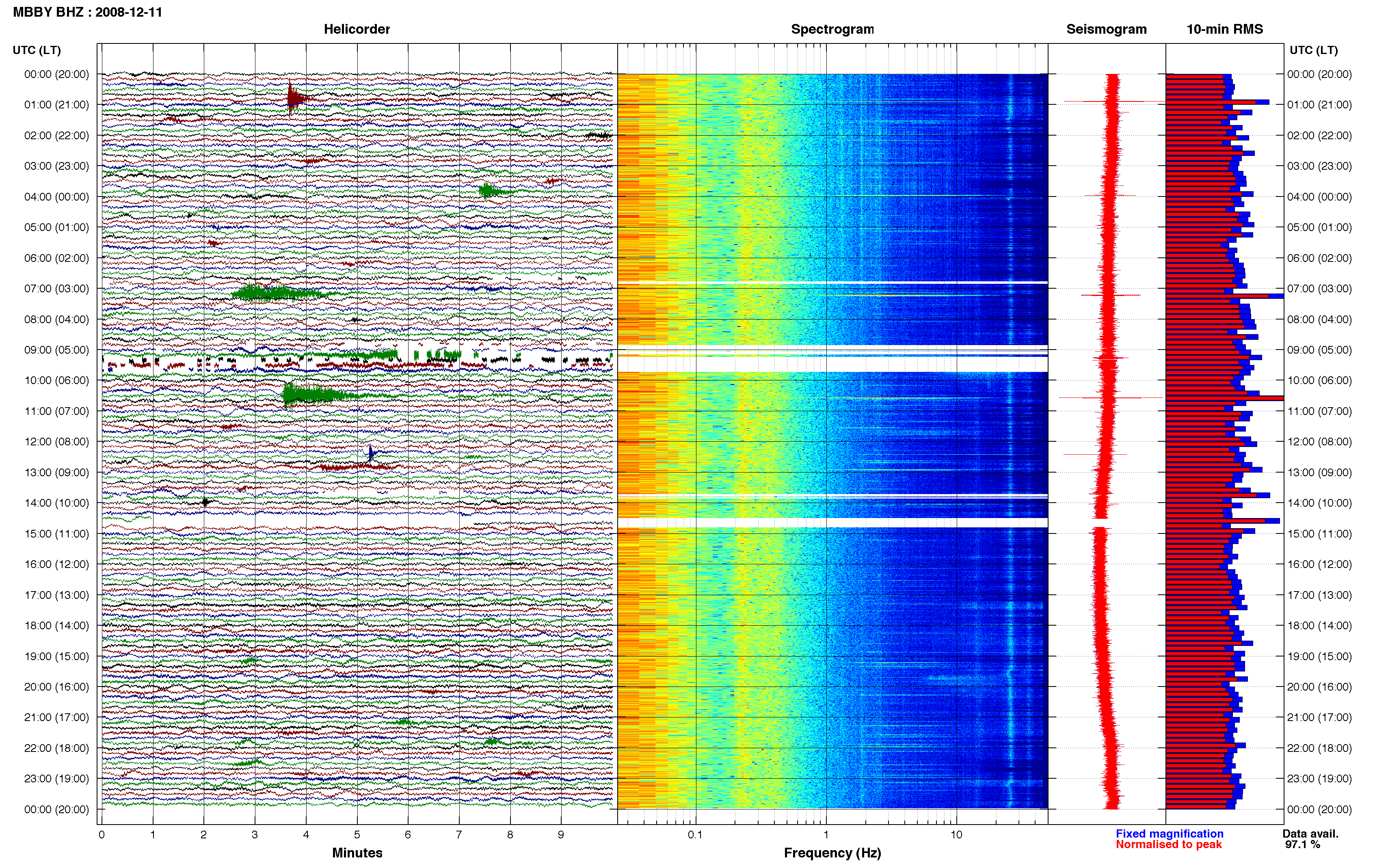The image size is (1388, 868).
Task: Select left-axis time label 22:00 (18:00)
Action: [x=56, y=748]
